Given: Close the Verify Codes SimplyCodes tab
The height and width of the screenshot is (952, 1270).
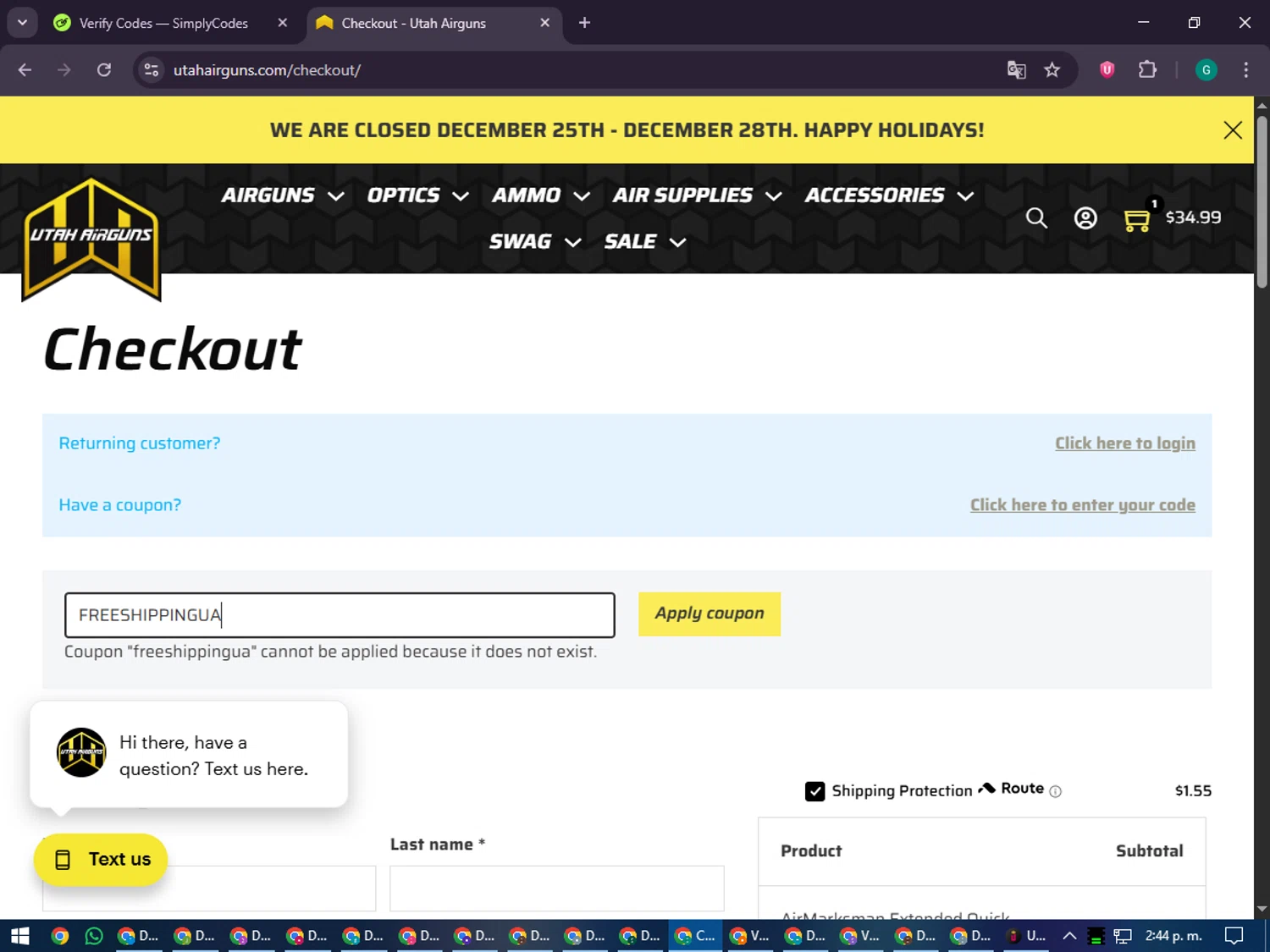Looking at the screenshot, I should click(283, 23).
